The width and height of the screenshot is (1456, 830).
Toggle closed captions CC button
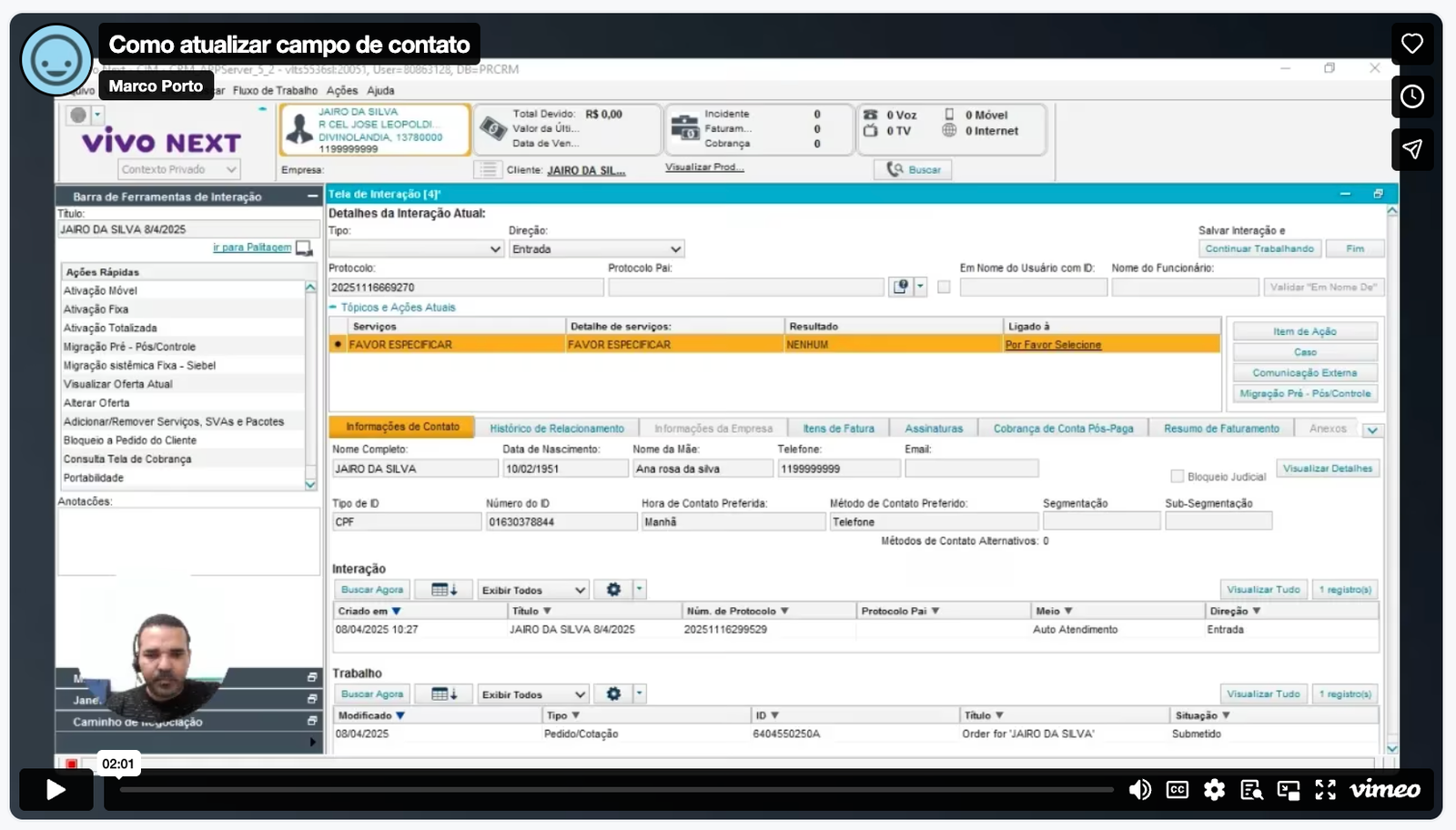(1177, 790)
